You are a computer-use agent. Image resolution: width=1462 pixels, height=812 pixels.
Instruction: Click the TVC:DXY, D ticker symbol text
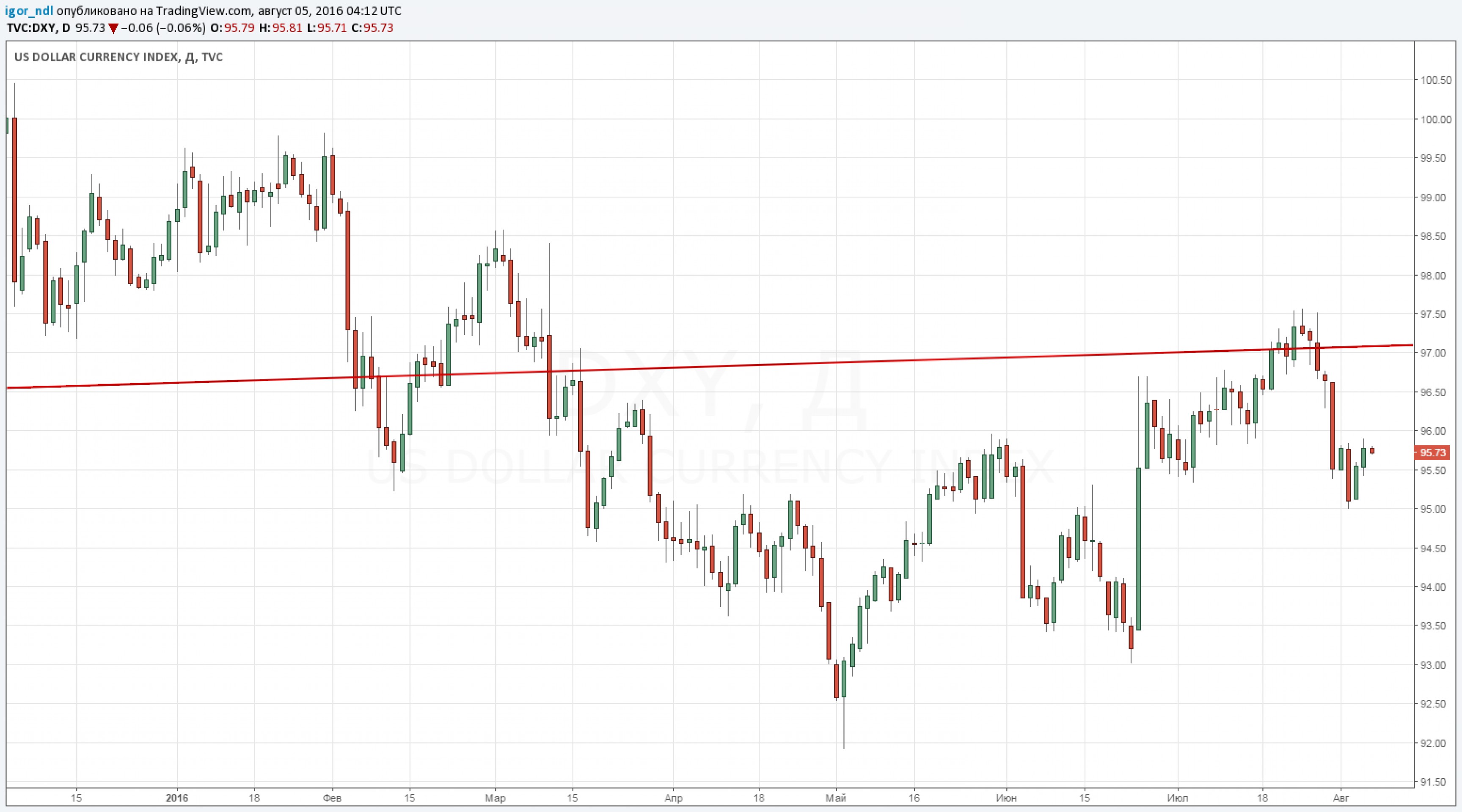tap(38, 28)
